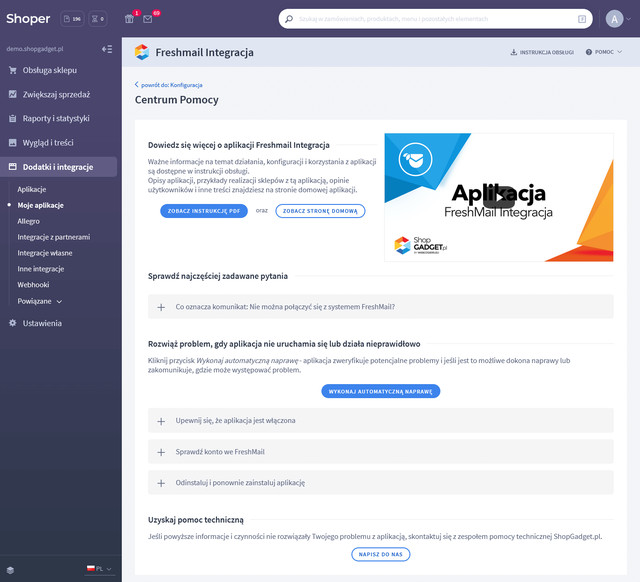This screenshot has width=640, height=582.
Task: Expand 'Upewnij się, że aplikacja jest włączona'
Action: click(x=161, y=421)
